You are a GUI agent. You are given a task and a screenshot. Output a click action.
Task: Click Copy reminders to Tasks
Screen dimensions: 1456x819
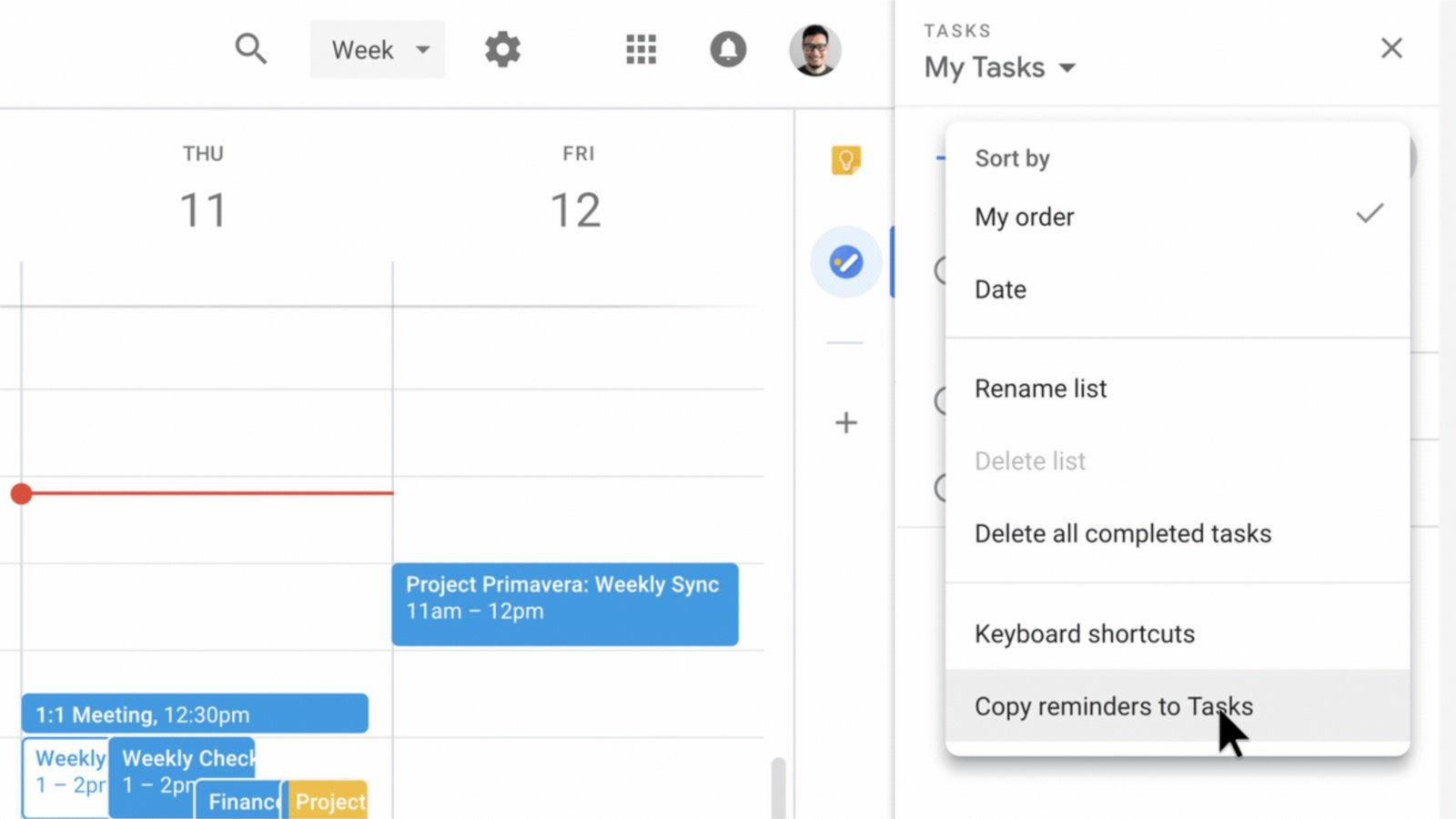pyautogui.click(x=1113, y=707)
